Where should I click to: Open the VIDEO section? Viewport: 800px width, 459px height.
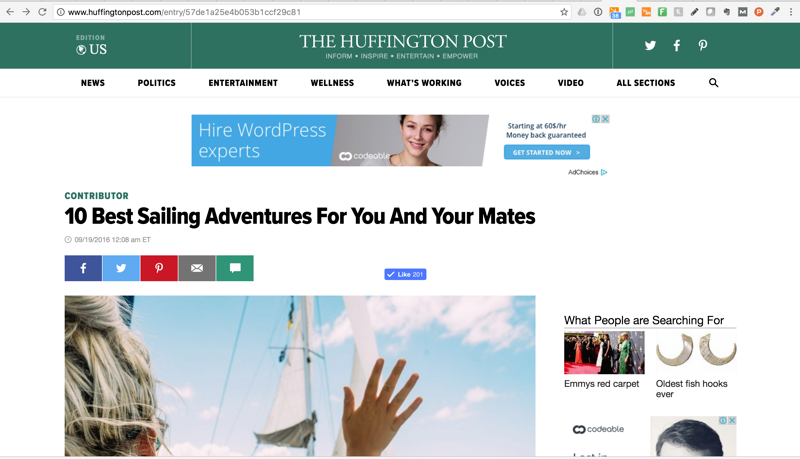(570, 83)
